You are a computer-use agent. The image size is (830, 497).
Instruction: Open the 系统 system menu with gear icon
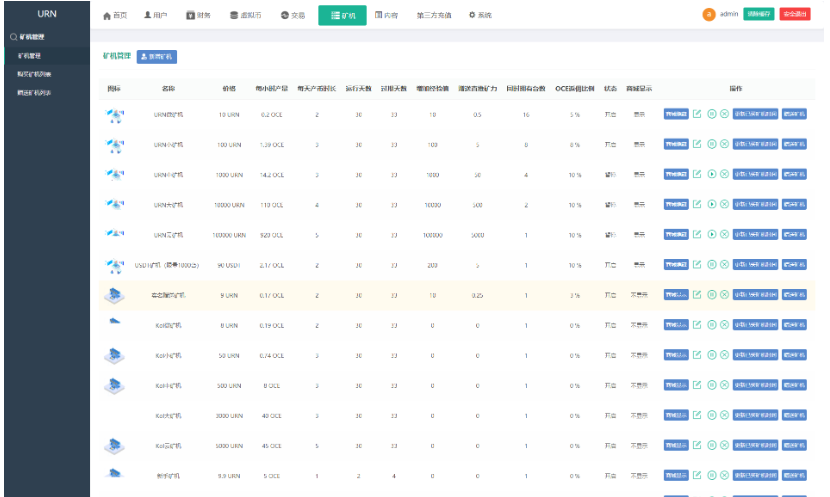pyautogui.click(x=480, y=16)
